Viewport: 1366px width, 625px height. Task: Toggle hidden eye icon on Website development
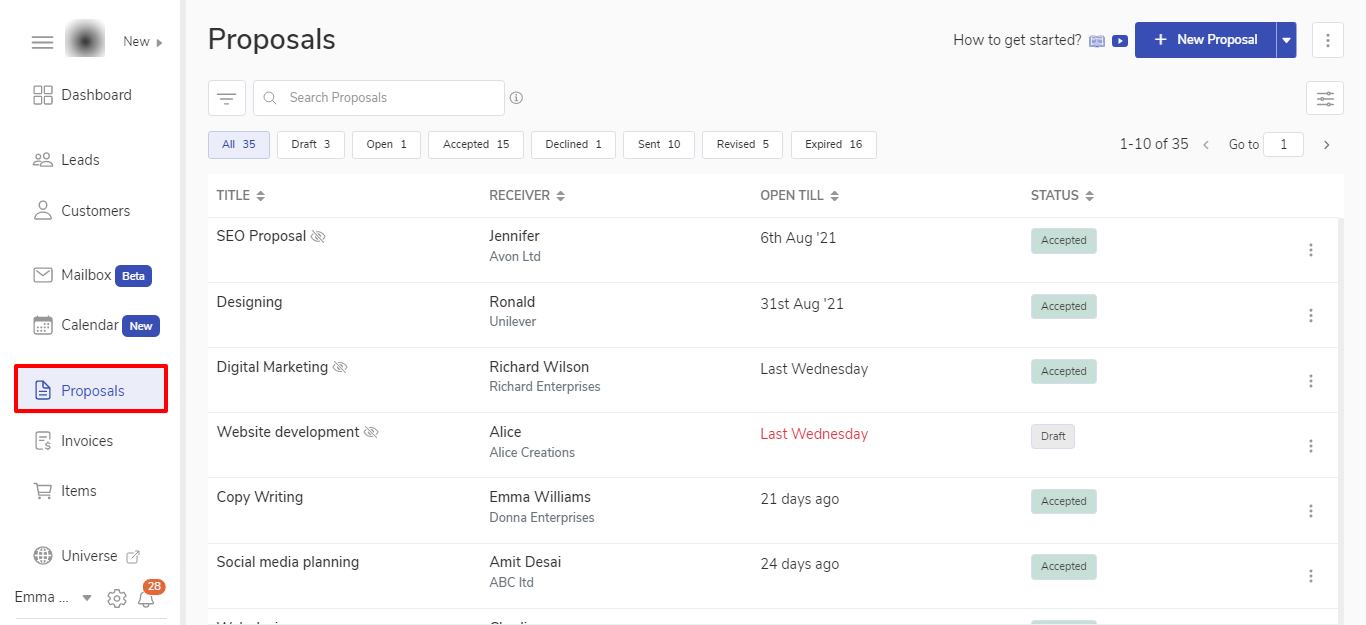[x=371, y=433]
